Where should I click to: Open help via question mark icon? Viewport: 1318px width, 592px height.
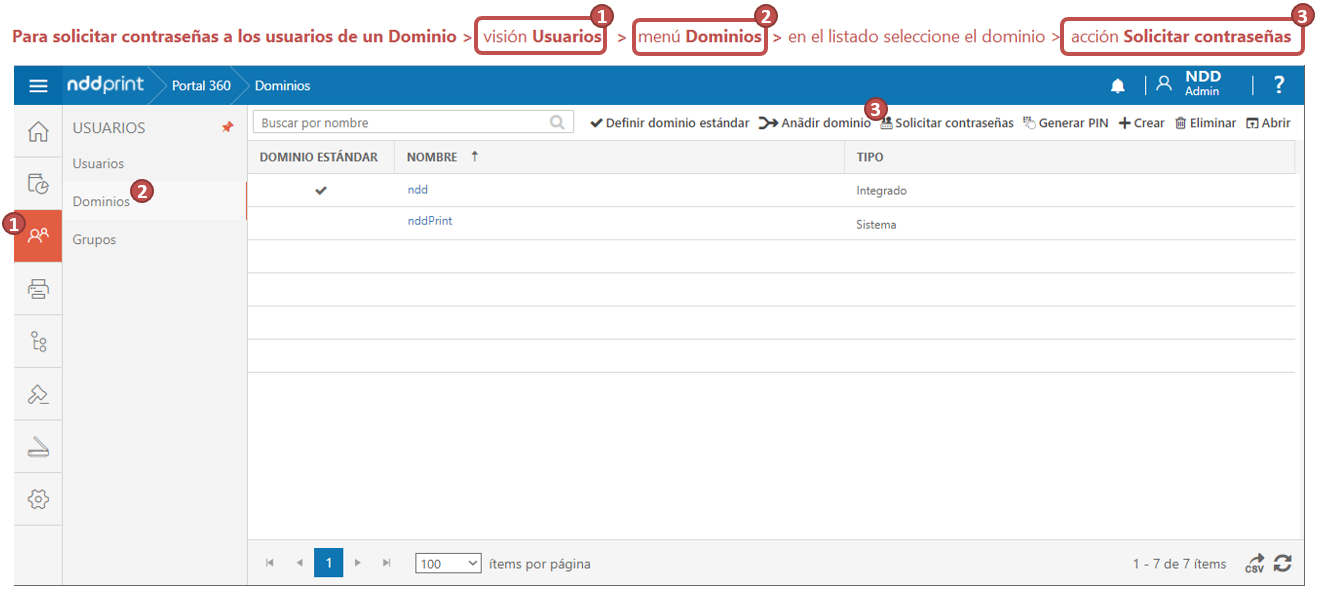click(x=1278, y=86)
